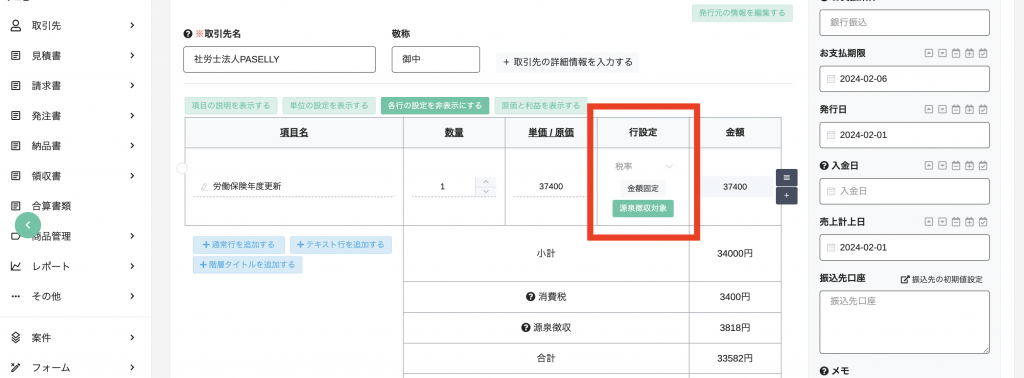Image resolution: width=1024 pixels, height=378 pixels.
Task: Click down-arrow icon for 売上計上日
Action: pos(942,222)
